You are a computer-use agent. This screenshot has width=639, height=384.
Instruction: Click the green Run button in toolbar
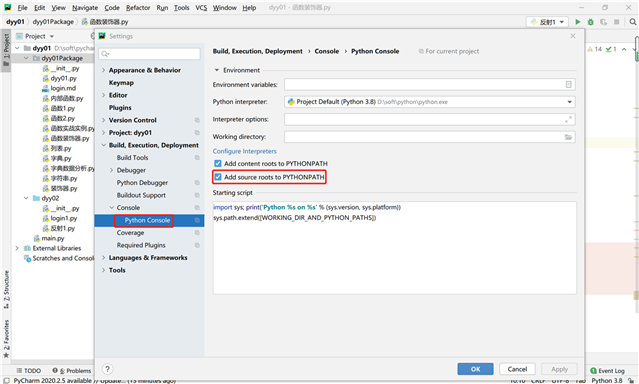577,22
